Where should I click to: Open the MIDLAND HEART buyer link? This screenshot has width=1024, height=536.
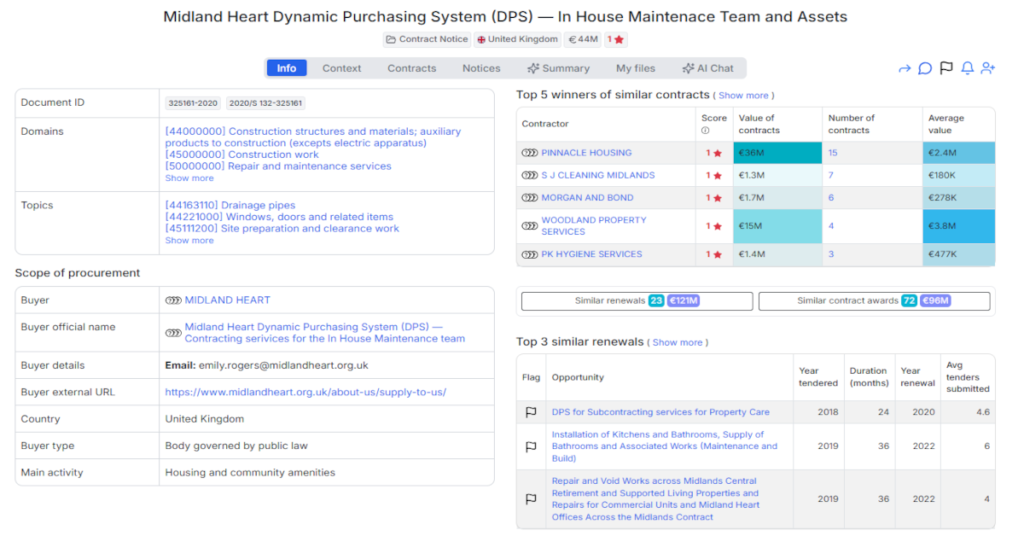[227, 300]
